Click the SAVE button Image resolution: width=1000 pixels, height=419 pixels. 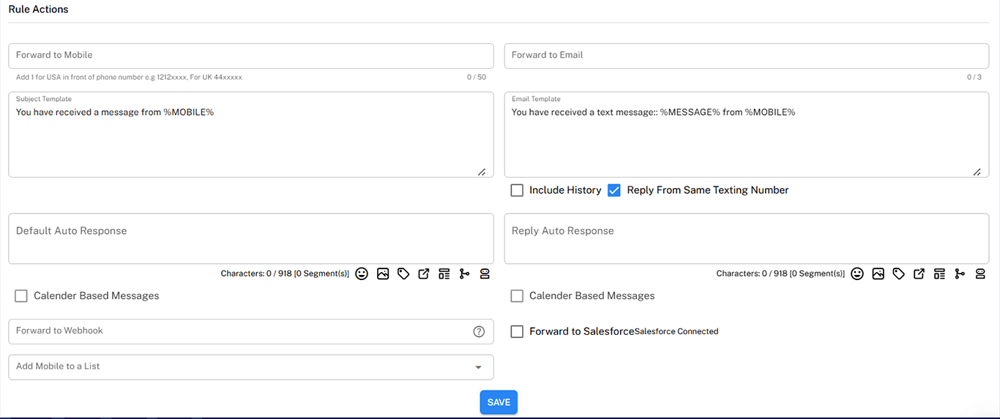[x=499, y=402]
